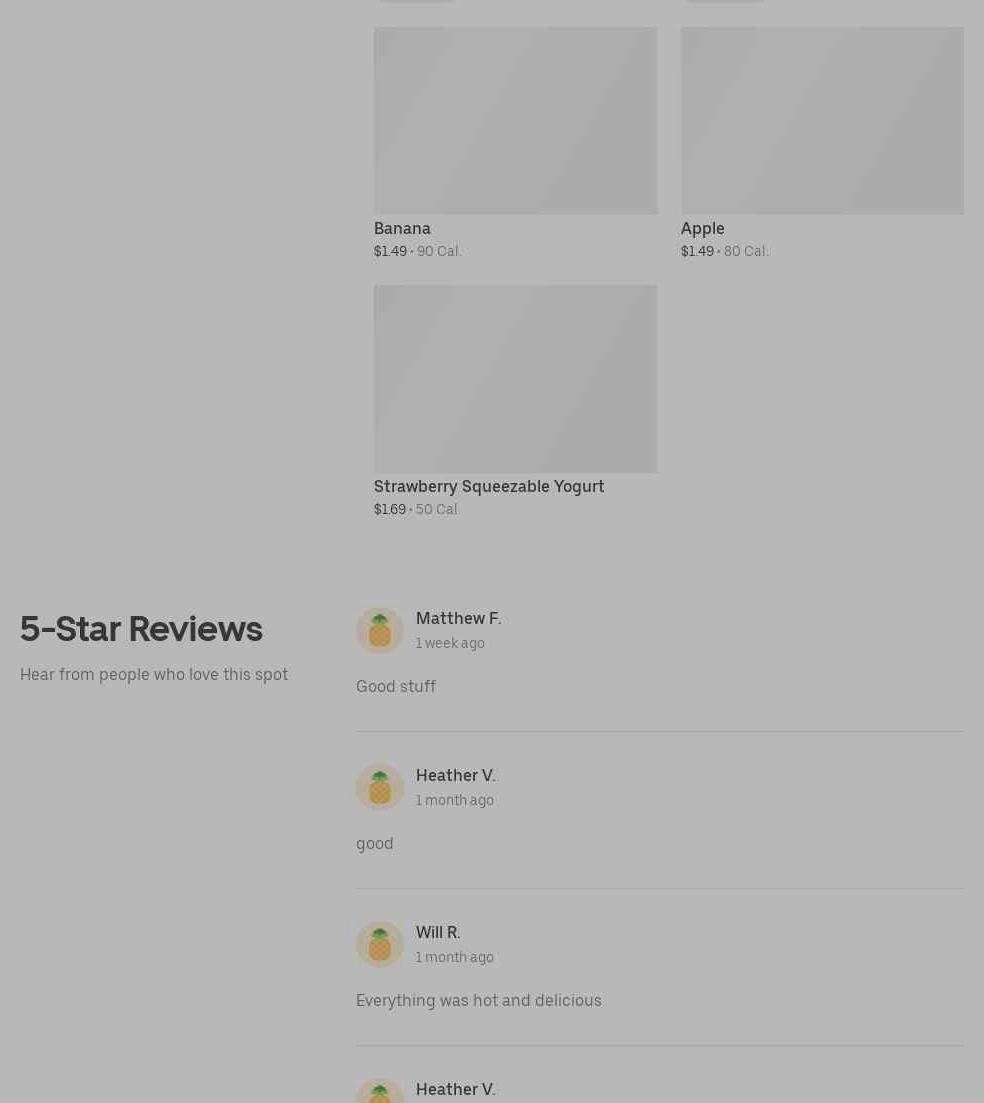Click the Banana price with 90 Cal.
984x1103 pixels.
pyautogui.click(x=418, y=251)
